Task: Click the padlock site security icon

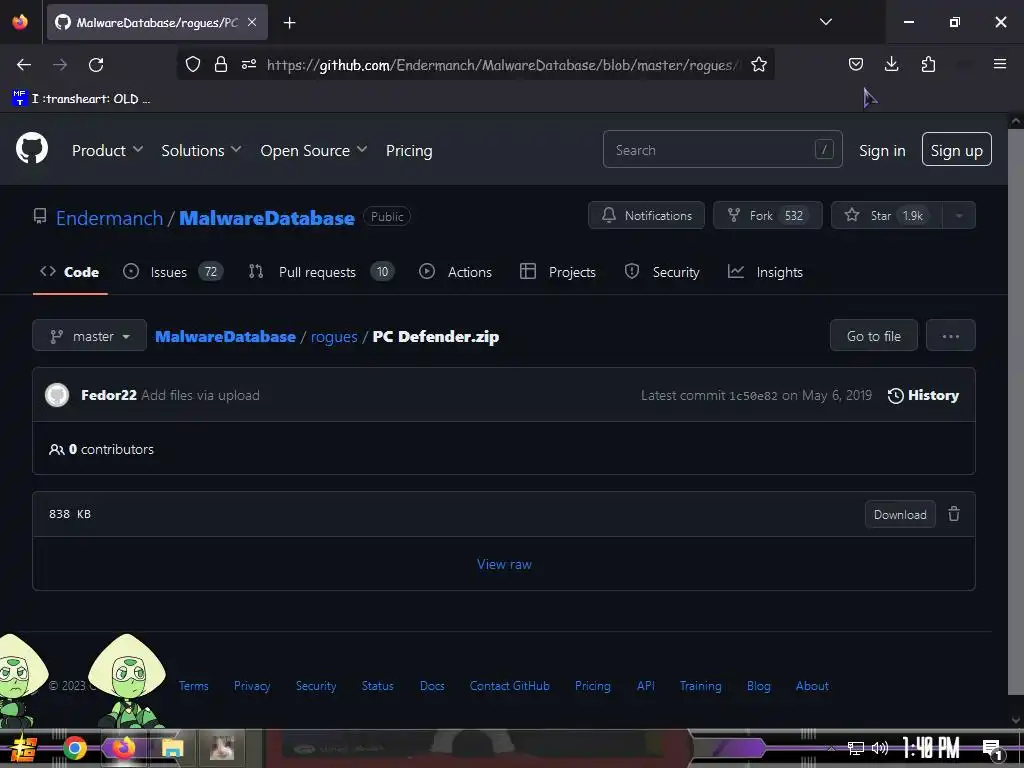Action: click(221, 64)
